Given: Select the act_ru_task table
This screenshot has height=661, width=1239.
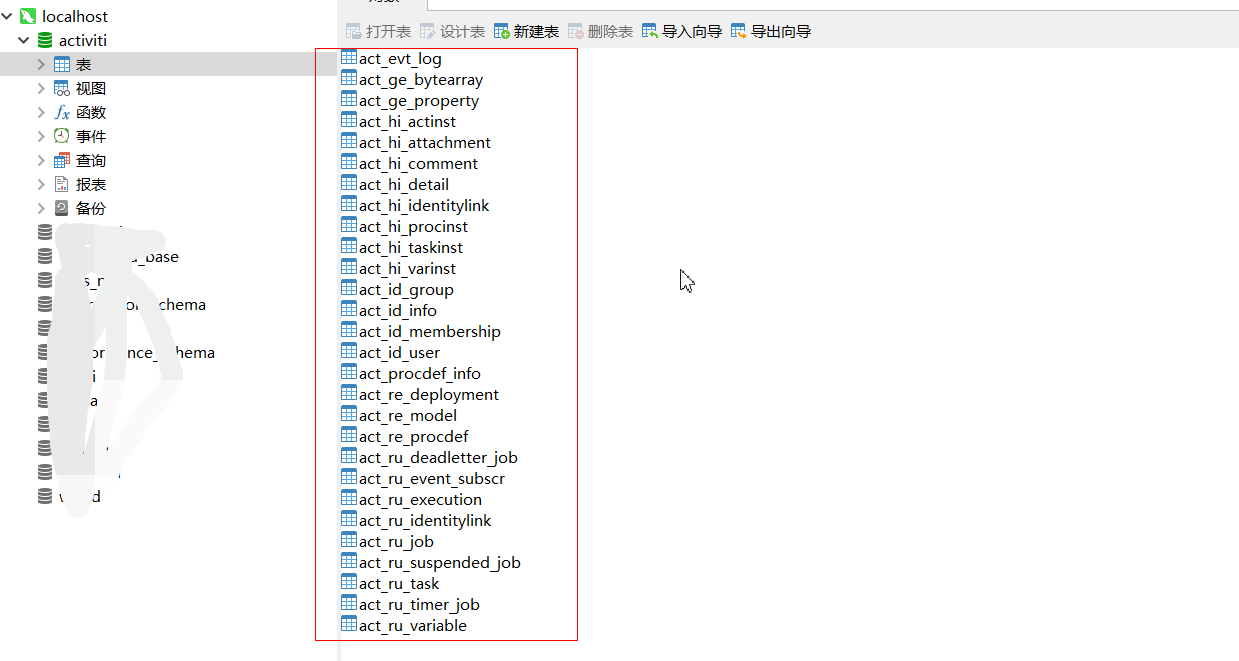Looking at the screenshot, I should [399, 583].
